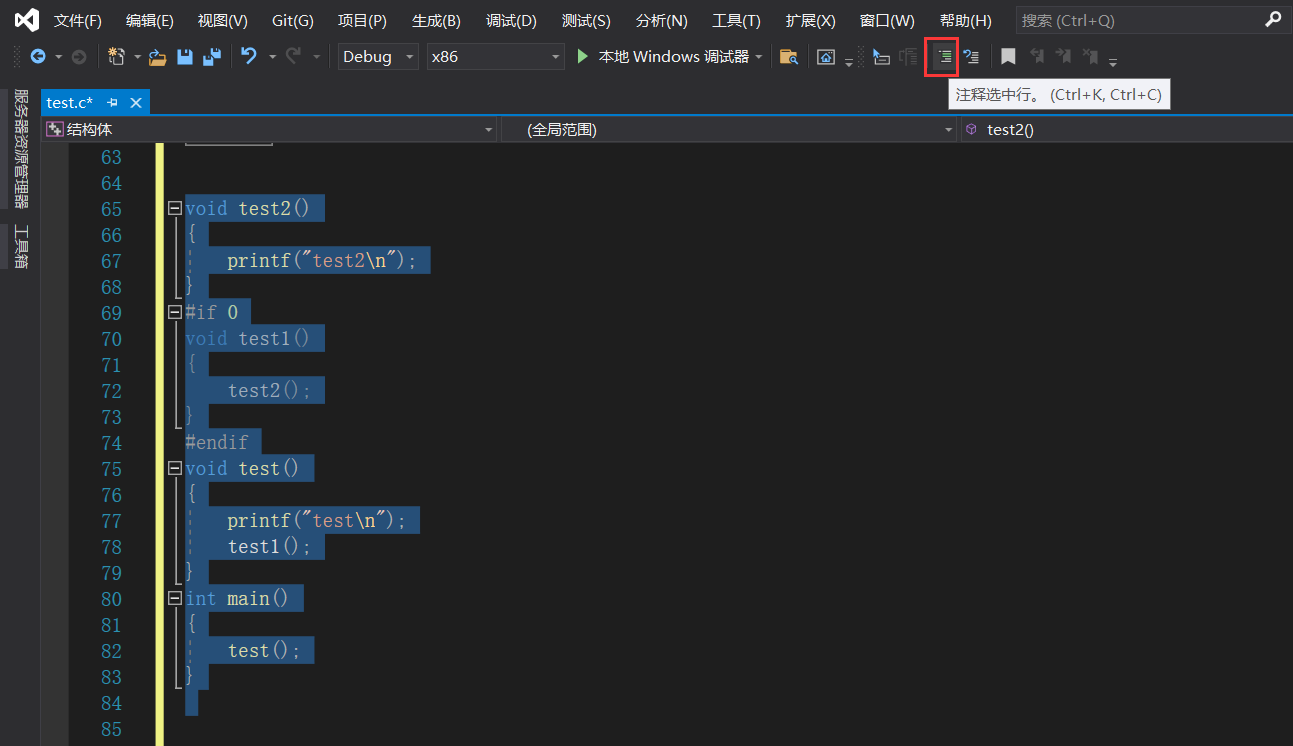The width and height of the screenshot is (1293, 746).
Task: Click the uncomment selected lines icon
Action: pyautogui.click(x=971, y=57)
